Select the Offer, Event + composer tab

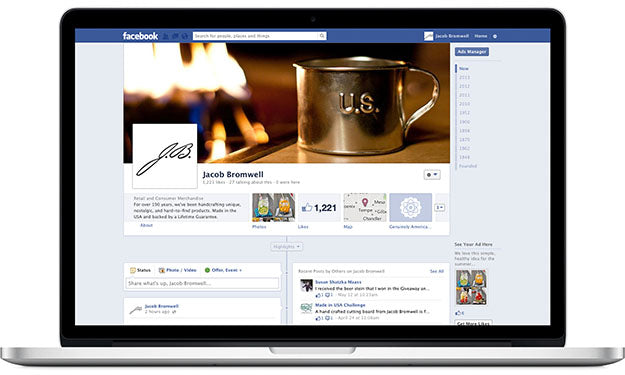tap(223, 270)
